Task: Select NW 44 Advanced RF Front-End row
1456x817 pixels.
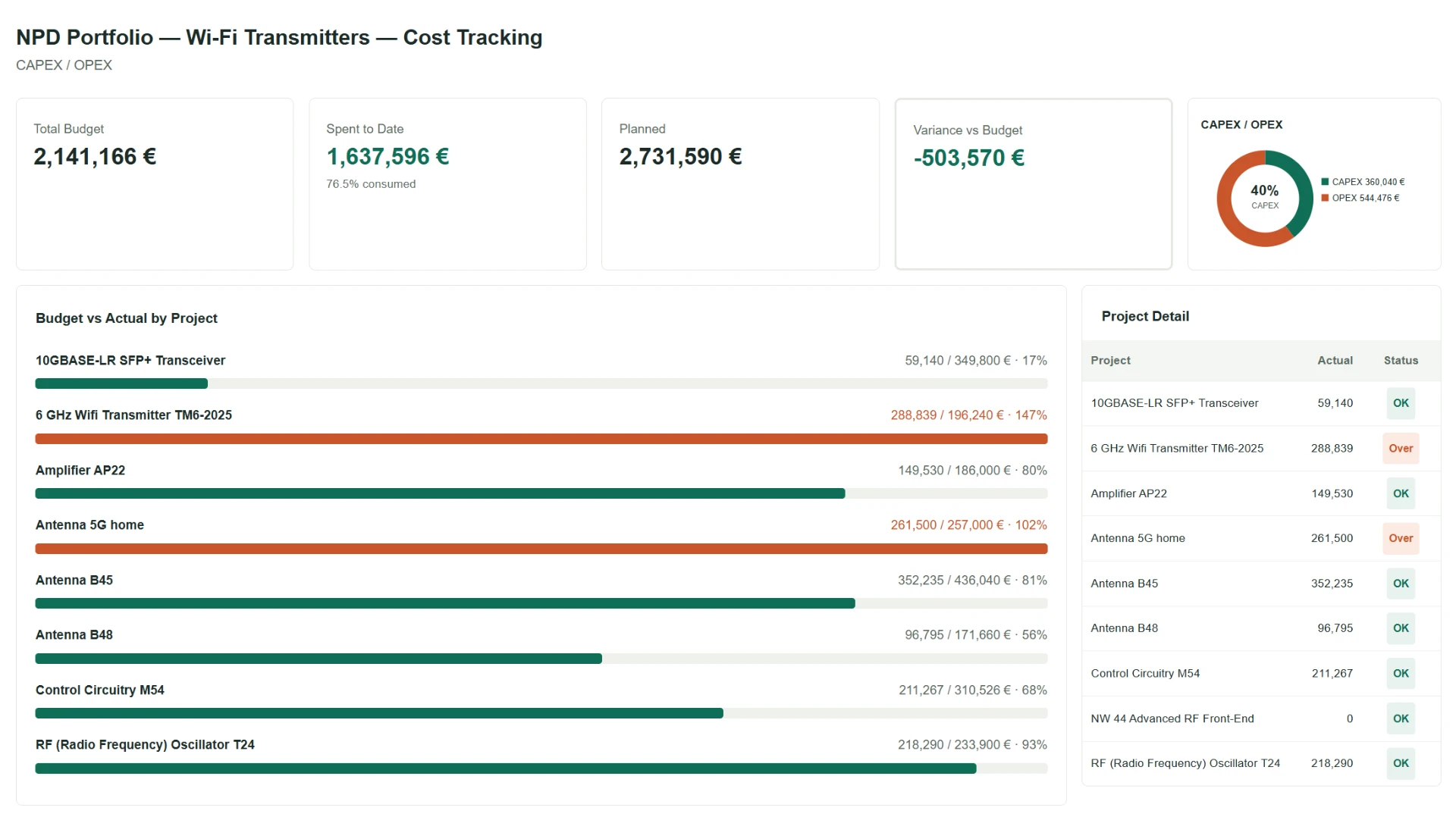Action: (1261, 718)
